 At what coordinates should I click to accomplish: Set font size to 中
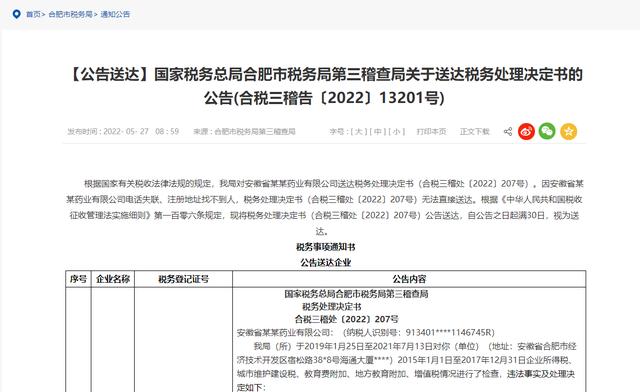coord(378,131)
